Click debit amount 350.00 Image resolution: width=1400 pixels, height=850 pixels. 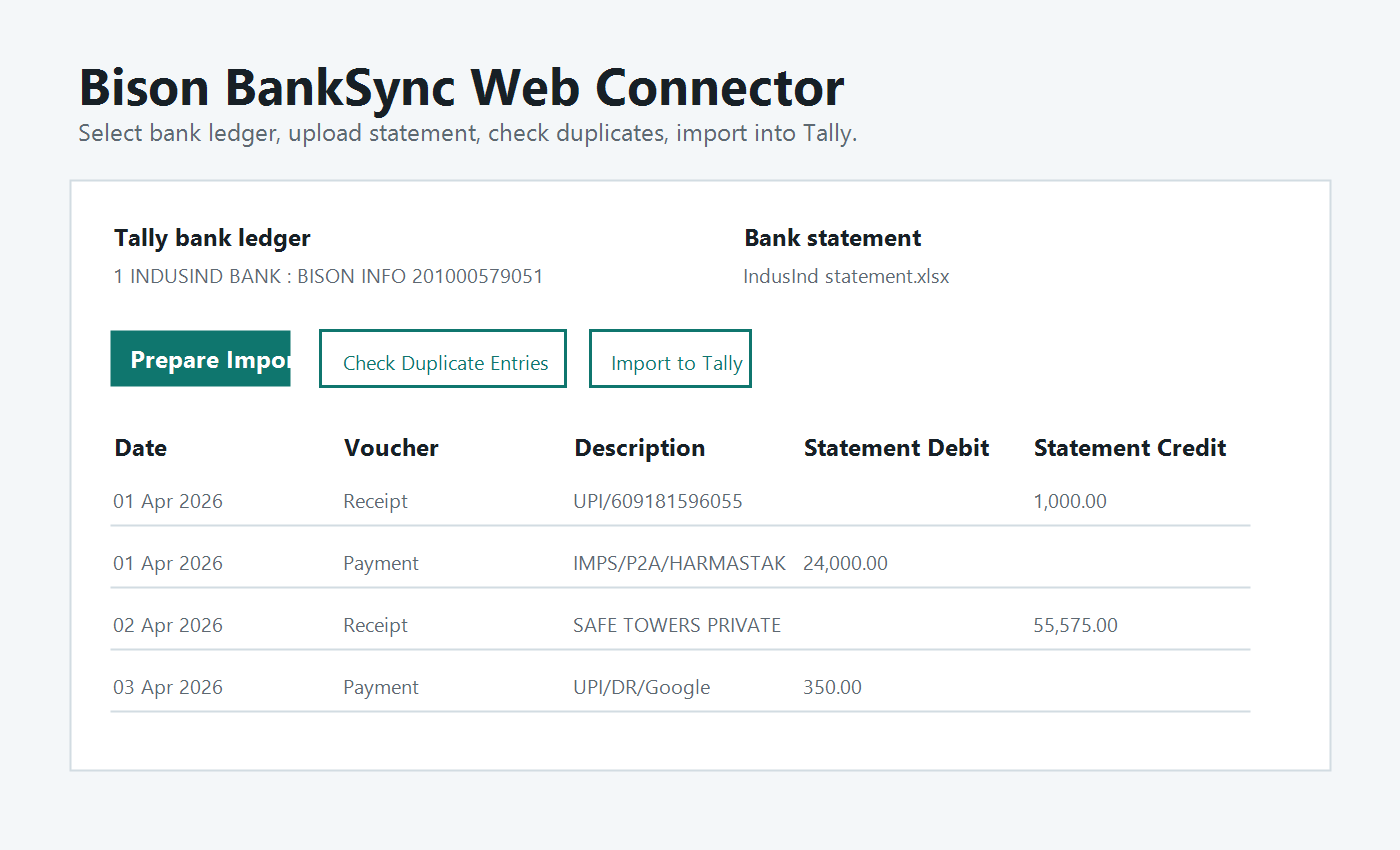click(832, 687)
